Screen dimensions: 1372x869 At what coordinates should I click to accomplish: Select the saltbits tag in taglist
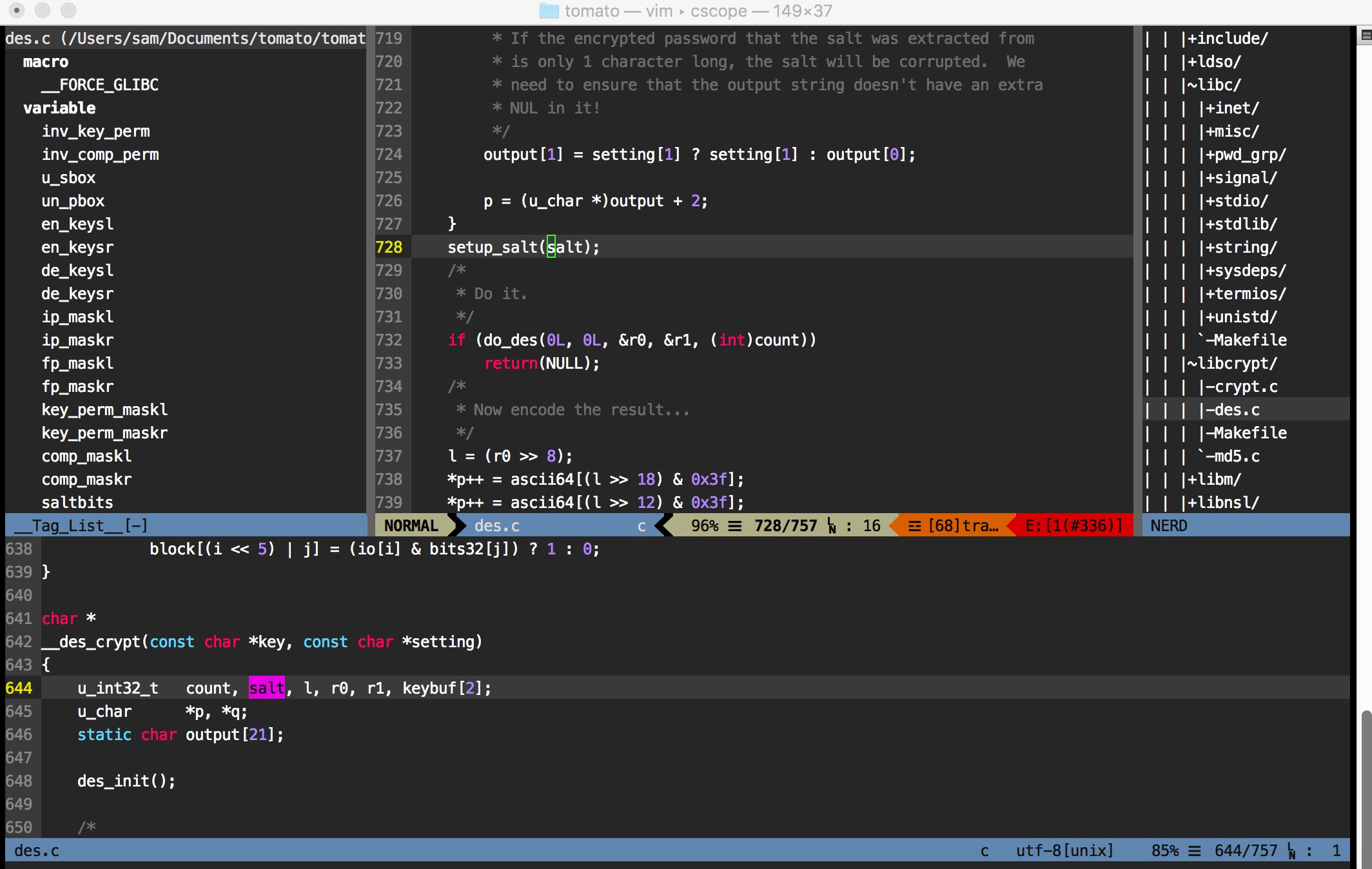pos(77,503)
